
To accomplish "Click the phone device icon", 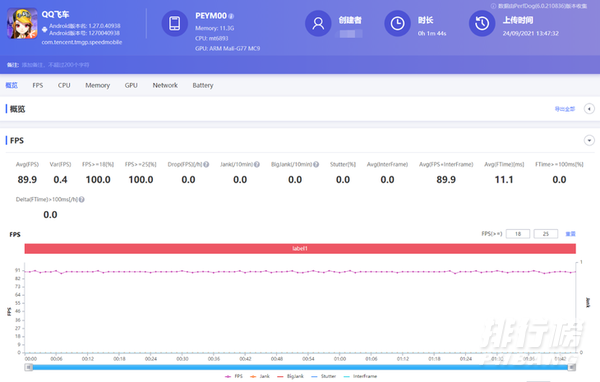I will tap(174, 23).
